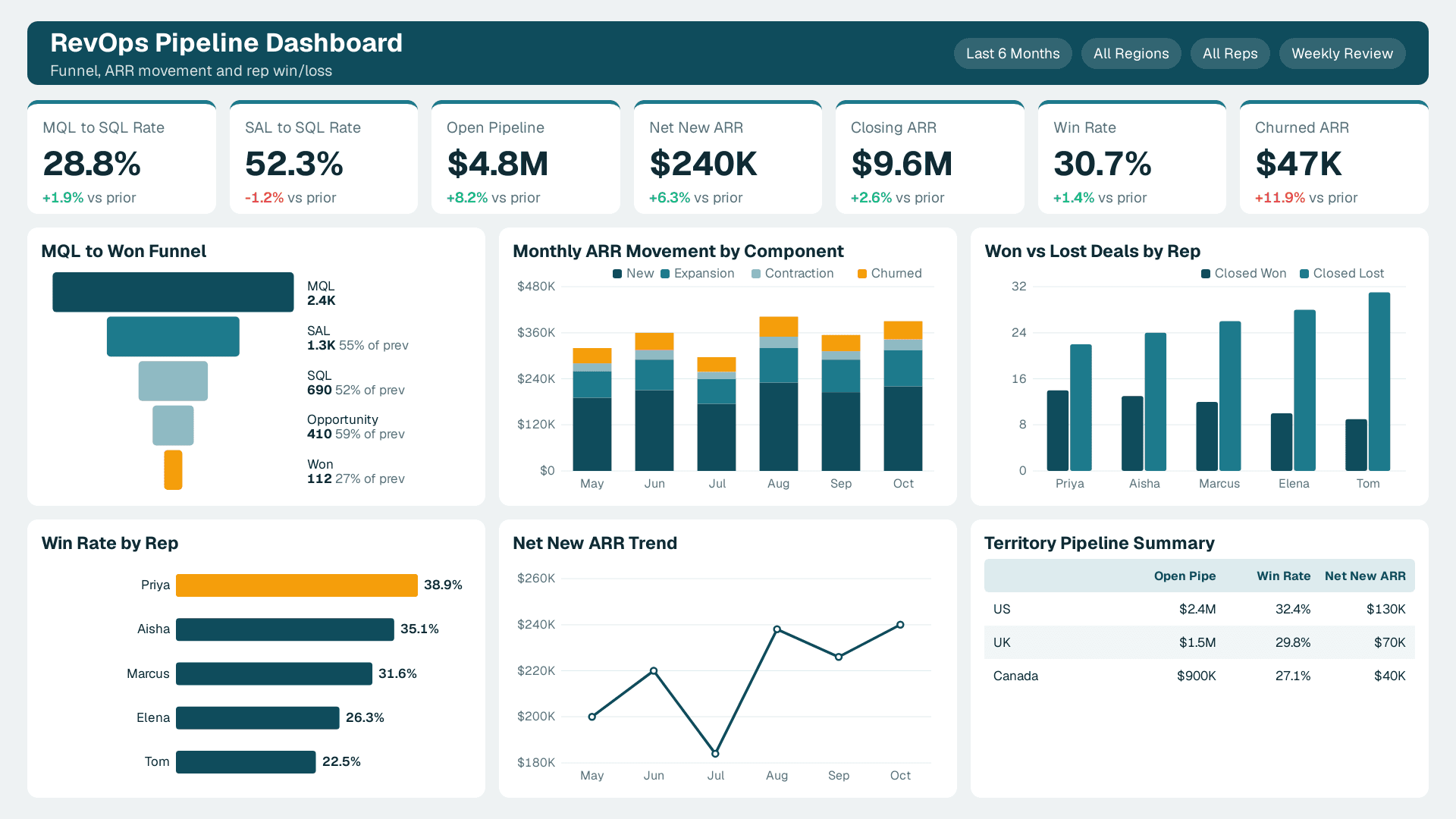The width and height of the screenshot is (1456, 819).
Task: Open the SAL to SQL Rate card
Action: pos(324,158)
